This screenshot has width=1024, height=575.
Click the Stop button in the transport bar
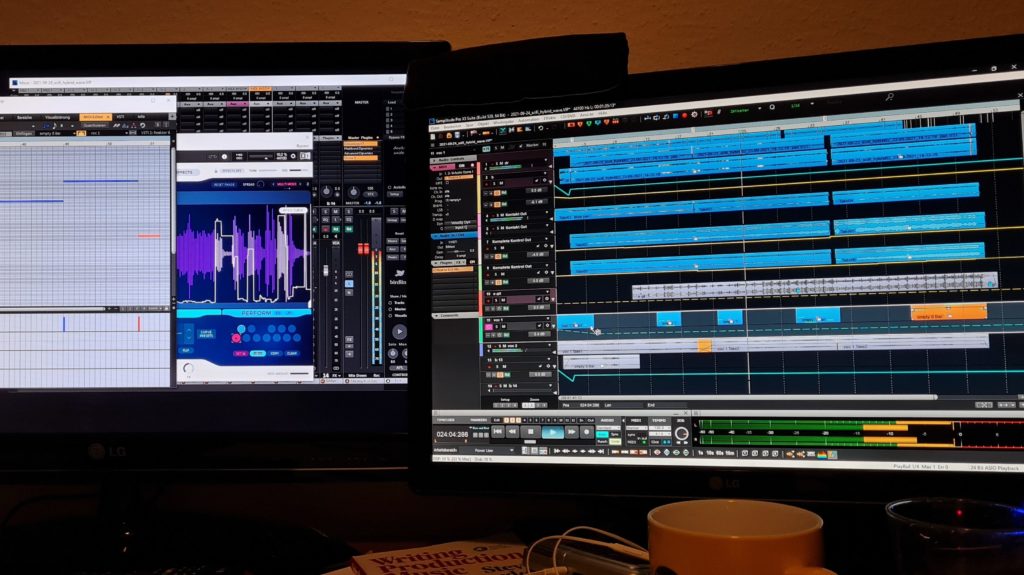pos(530,432)
